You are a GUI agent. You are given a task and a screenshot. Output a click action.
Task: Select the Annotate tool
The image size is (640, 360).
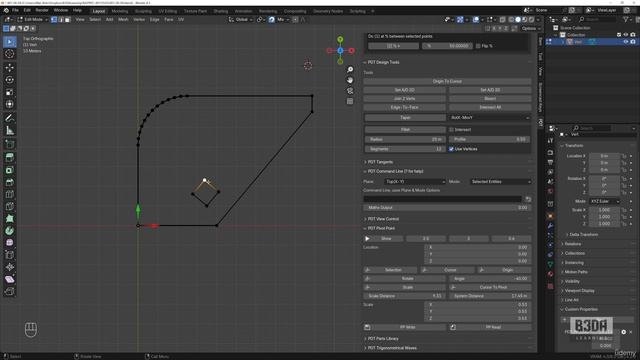(10, 118)
